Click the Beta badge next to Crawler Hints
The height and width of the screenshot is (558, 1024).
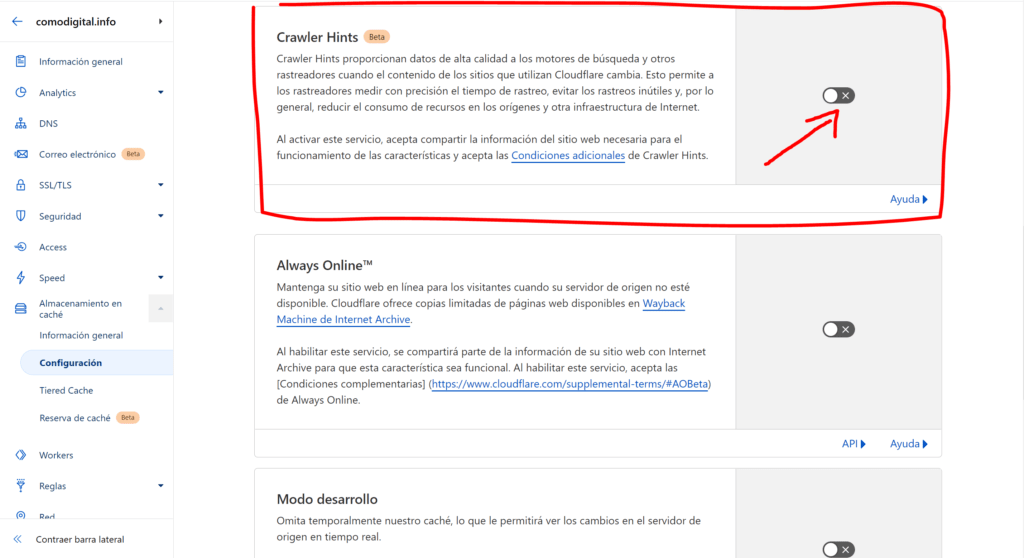(x=377, y=37)
